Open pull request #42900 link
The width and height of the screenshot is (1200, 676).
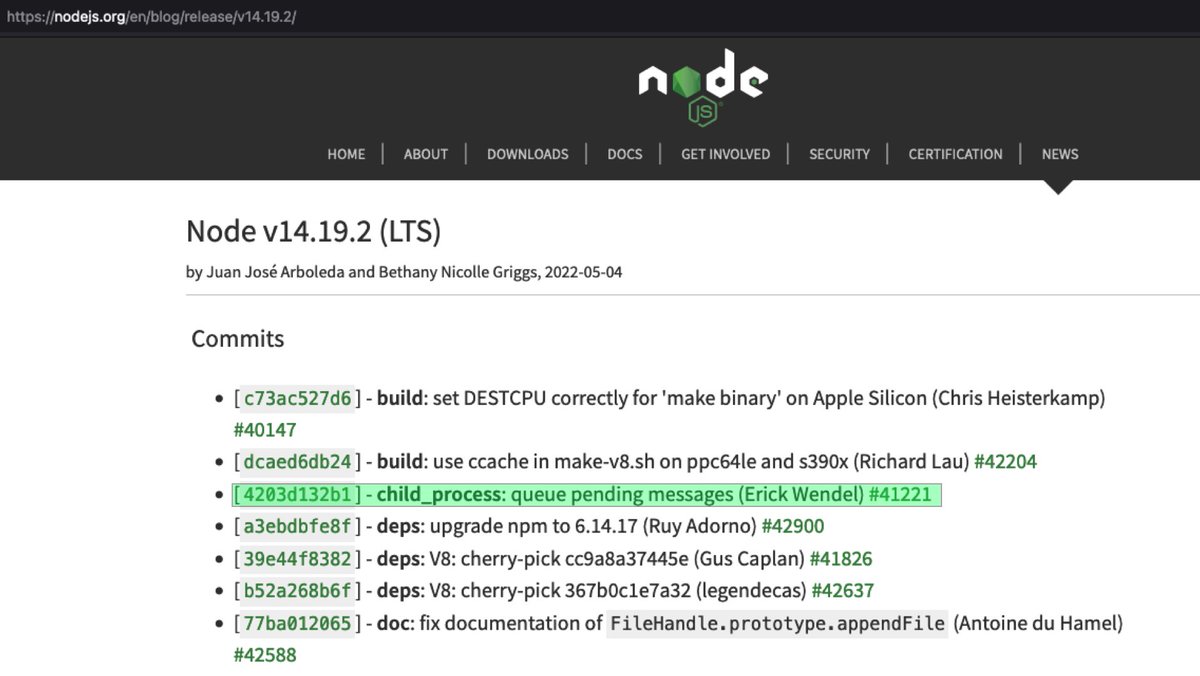(x=793, y=526)
